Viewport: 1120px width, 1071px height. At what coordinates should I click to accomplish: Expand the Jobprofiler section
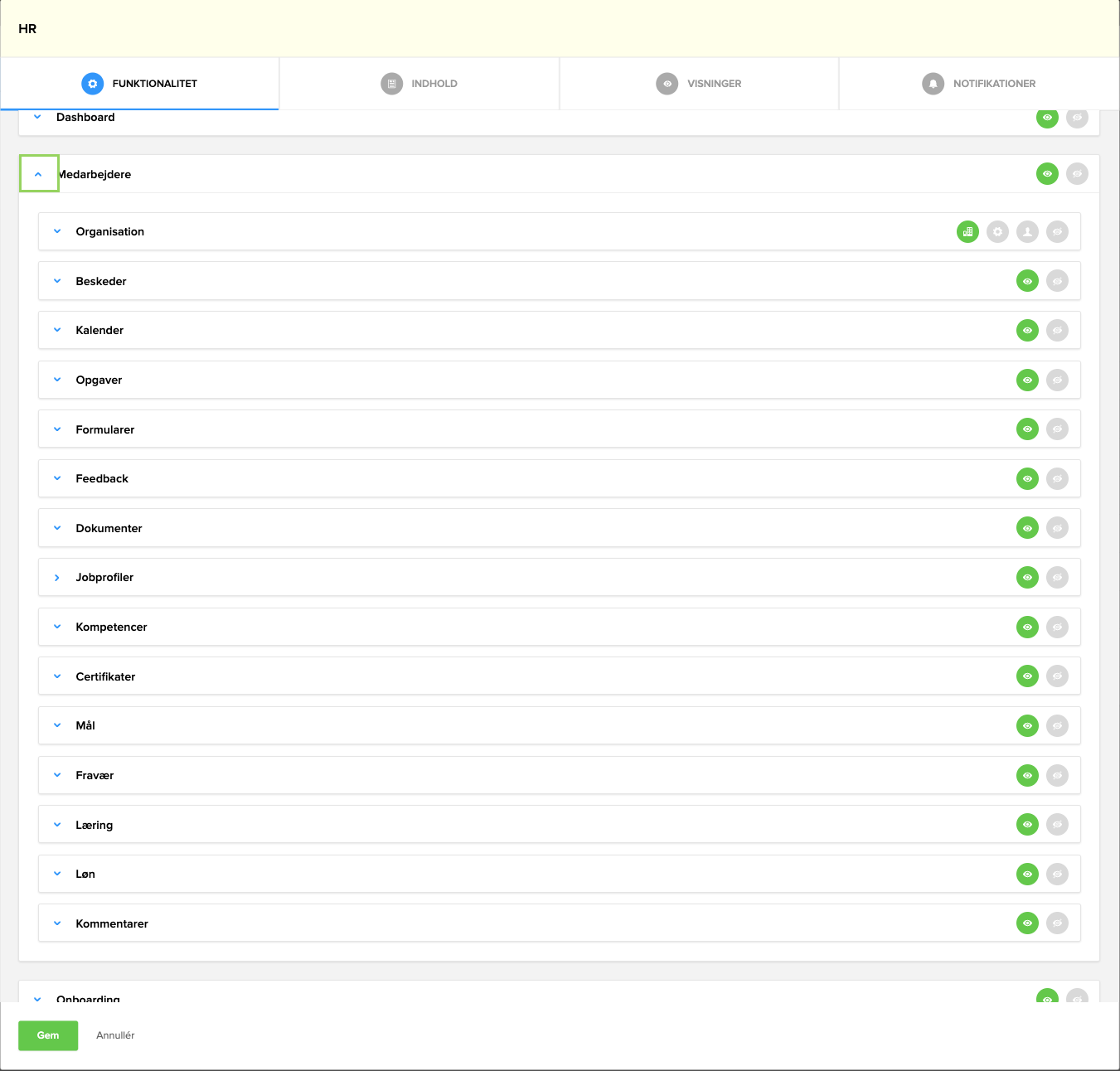[56, 577]
